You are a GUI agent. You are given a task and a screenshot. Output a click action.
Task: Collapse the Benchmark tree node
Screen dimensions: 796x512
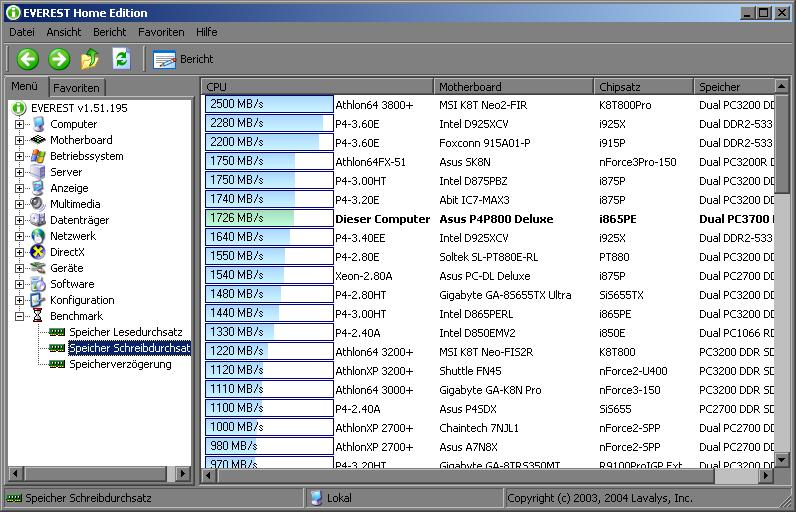pyautogui.click(x=19, y=316)
